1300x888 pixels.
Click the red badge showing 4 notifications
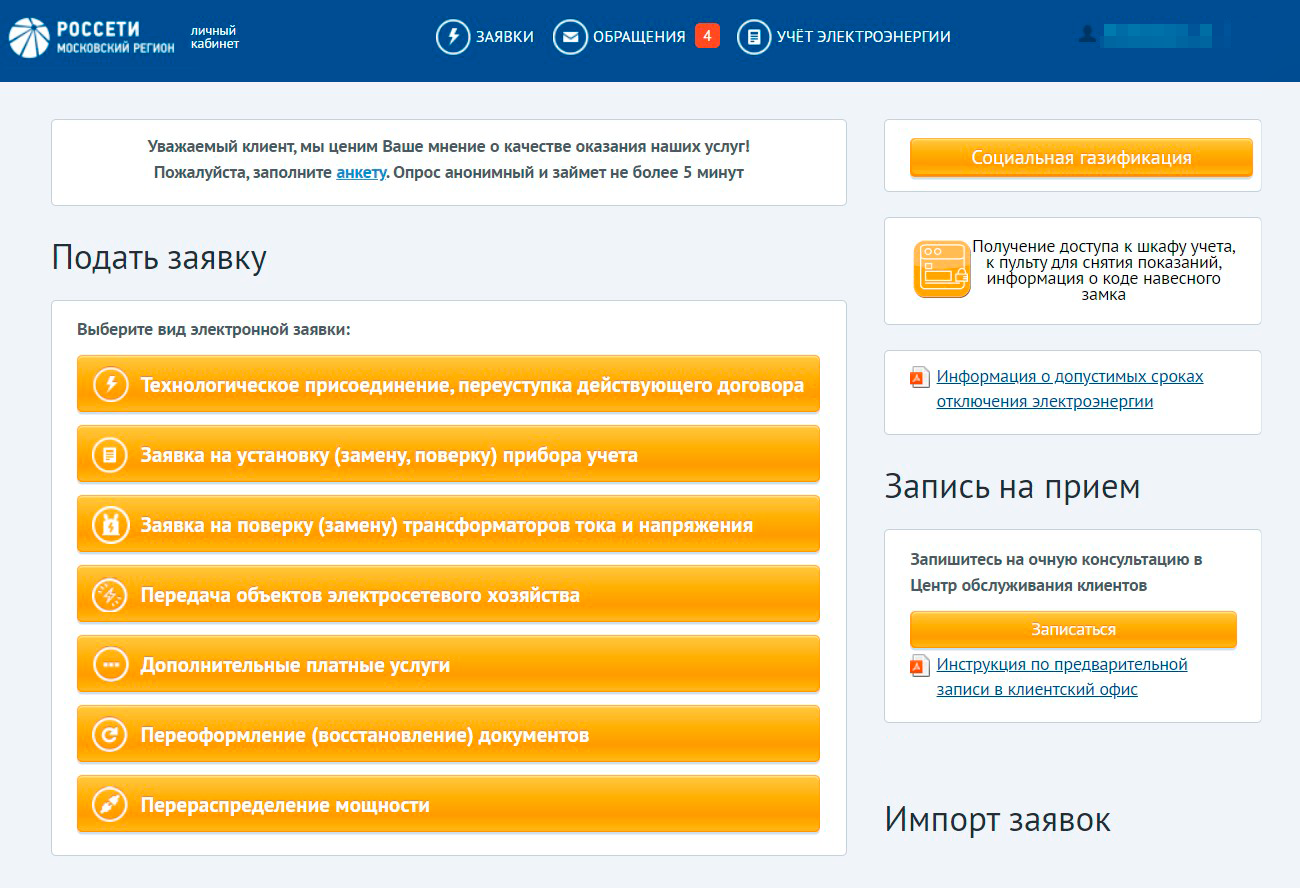pyautogui.click(x=707, y=36)
